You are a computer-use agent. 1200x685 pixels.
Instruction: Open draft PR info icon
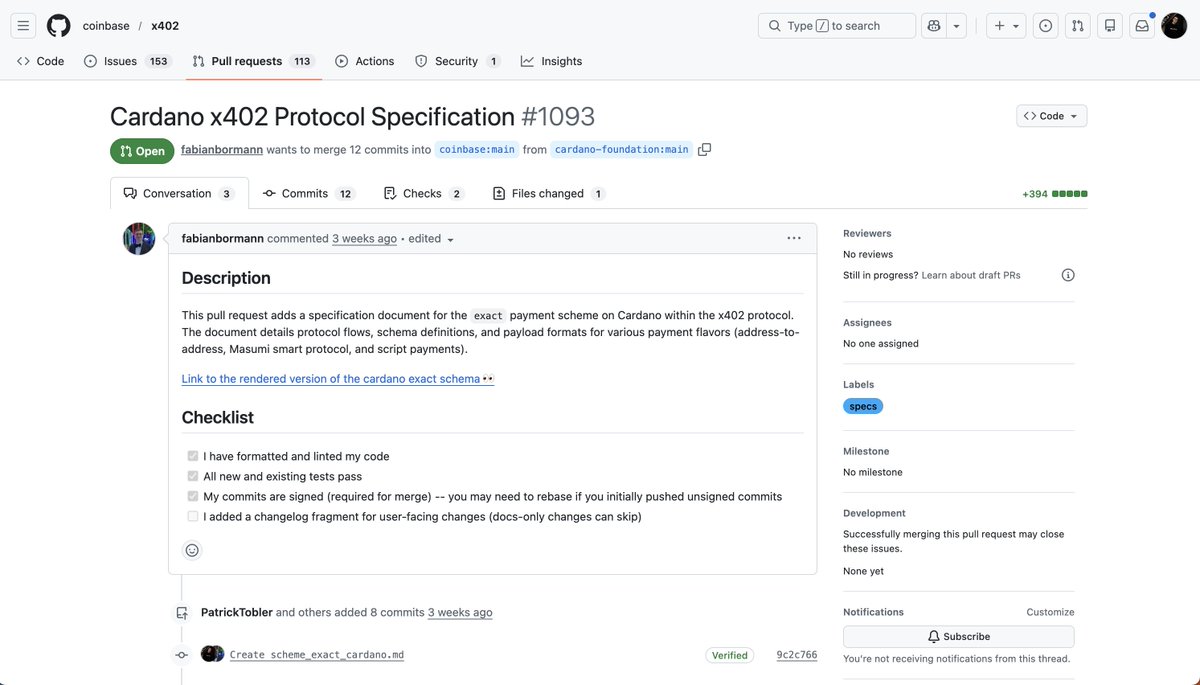(1068, 275)
